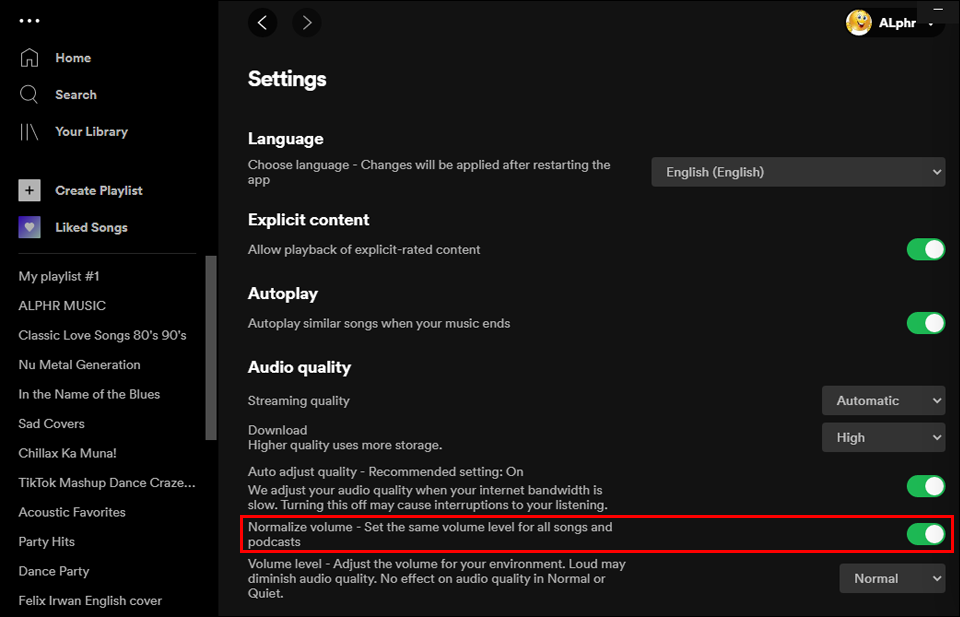This screenshot has width=960, height=617.
Task: Go forward with the right arrow
Action: coord(307,23)
